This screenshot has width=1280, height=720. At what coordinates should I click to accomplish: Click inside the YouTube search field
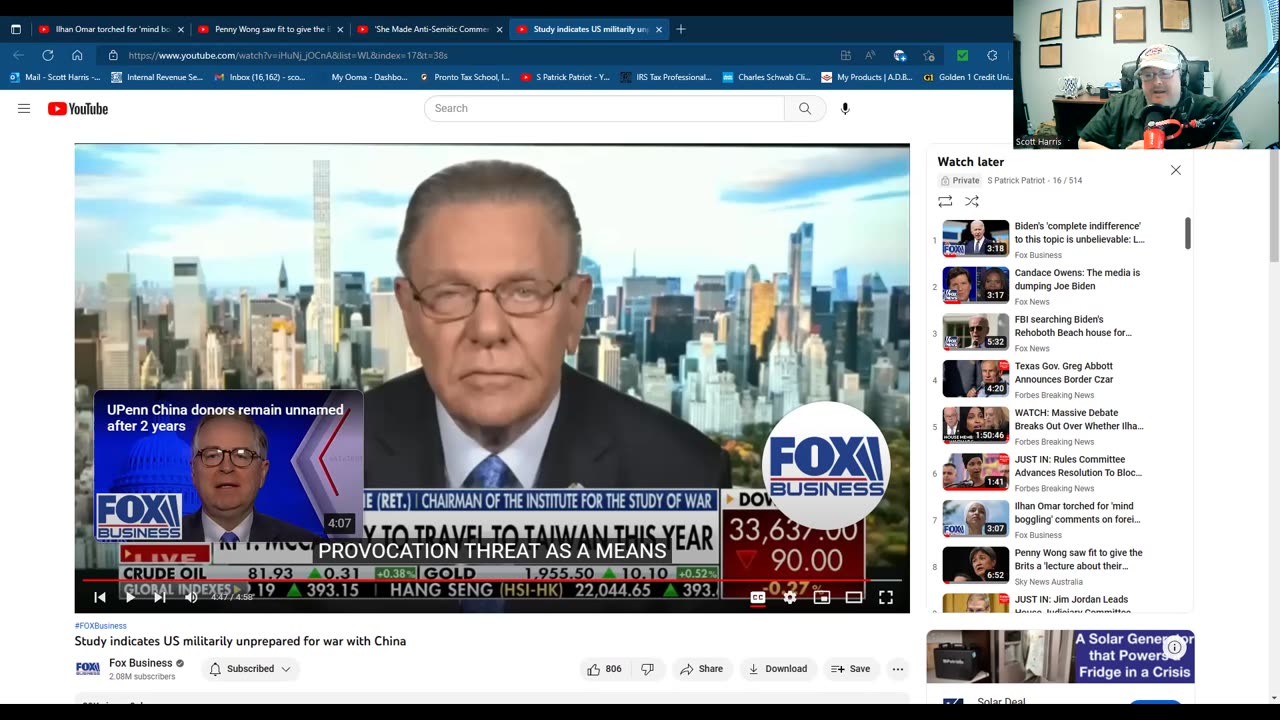click(x=604, y=108)
